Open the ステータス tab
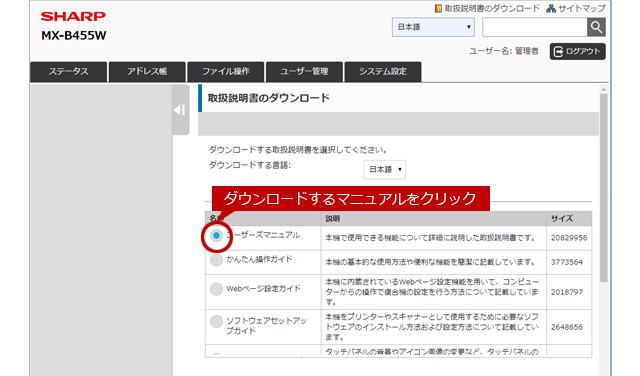This screenshot has height=376, width=640. (x=69, y=72)
